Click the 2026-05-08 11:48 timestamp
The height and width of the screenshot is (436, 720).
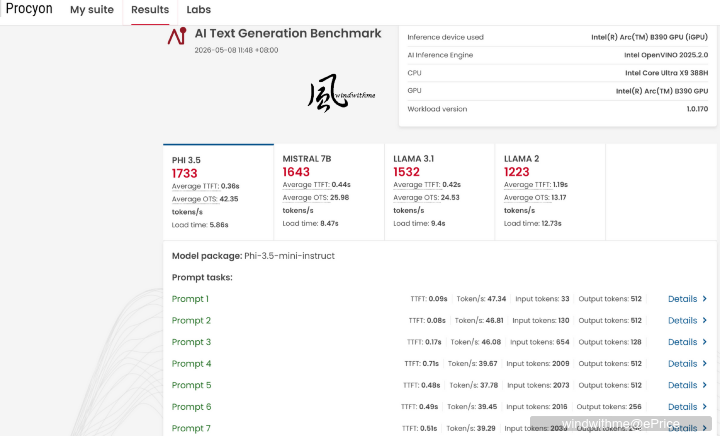point(236,50)
